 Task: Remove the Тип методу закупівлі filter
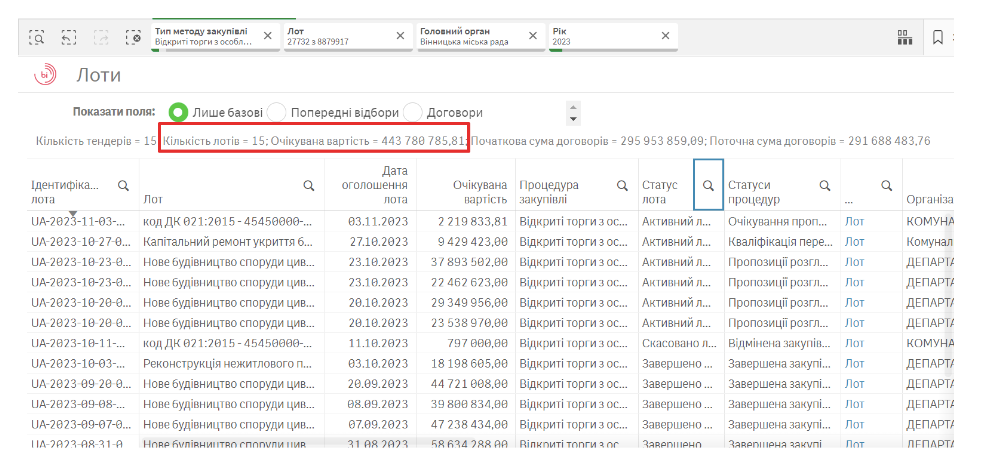point(267,36)
